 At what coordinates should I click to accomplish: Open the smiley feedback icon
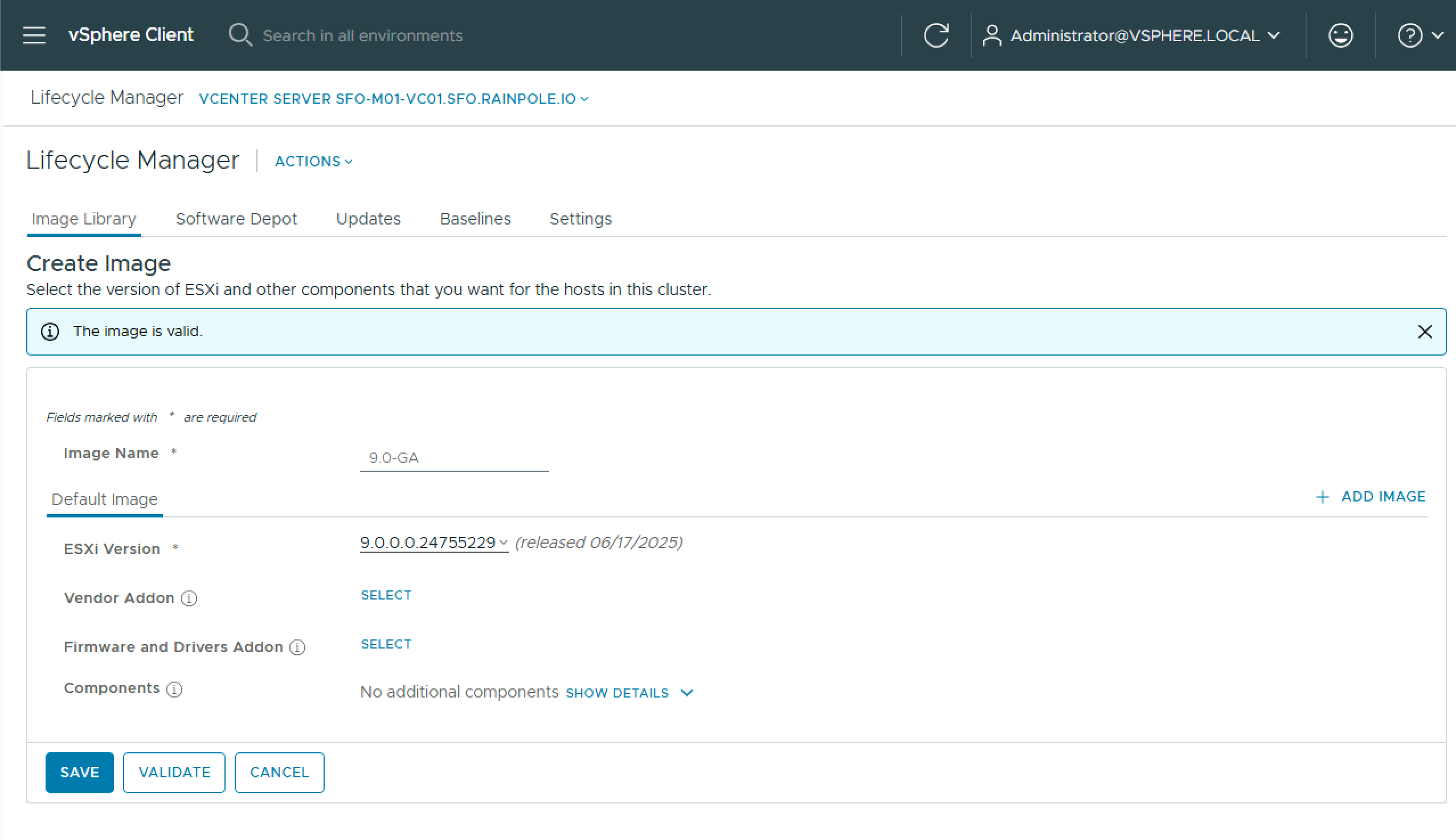click(x=1340, y=35)
